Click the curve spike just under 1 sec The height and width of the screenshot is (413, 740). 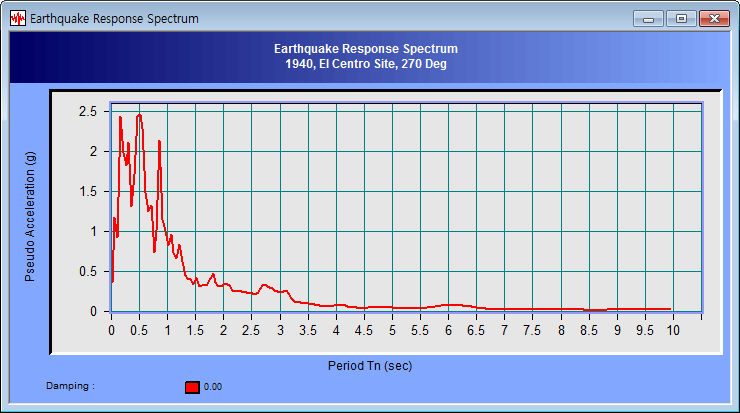click(x=159, y=141)
